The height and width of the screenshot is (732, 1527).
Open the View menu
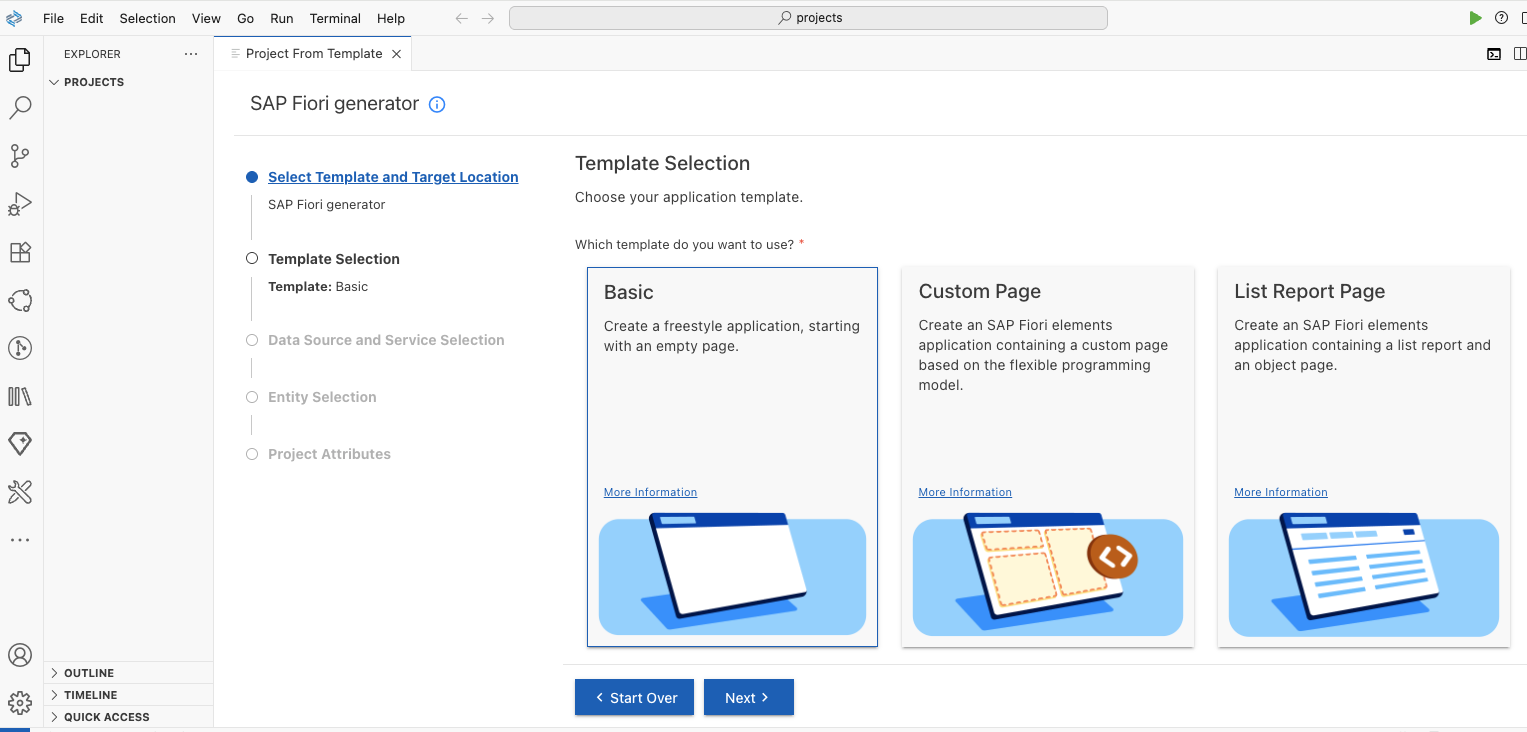point(206,18)
